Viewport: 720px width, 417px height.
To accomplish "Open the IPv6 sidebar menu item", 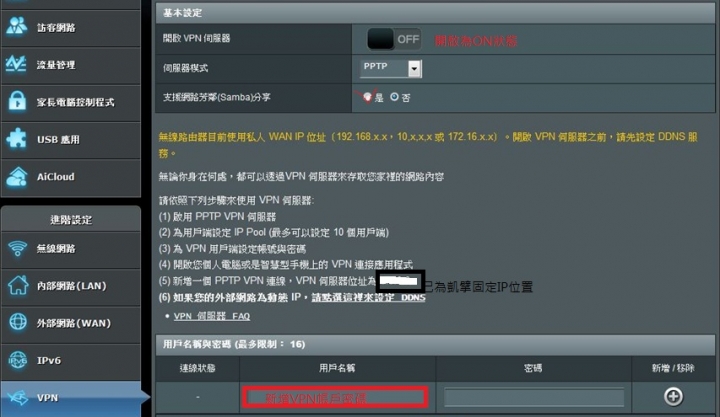I will 71,361.
